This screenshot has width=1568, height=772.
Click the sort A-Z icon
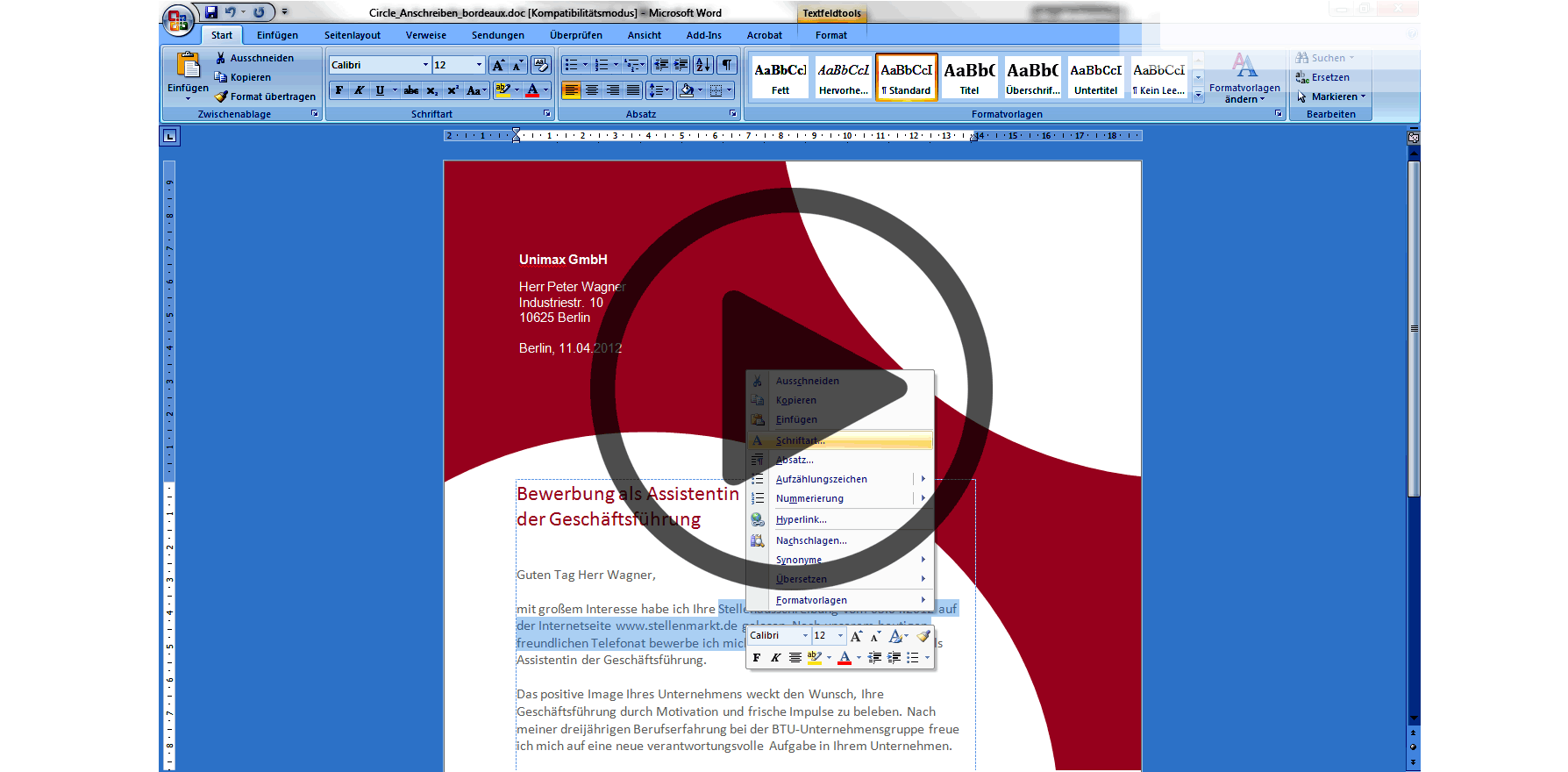pos(703,65)
